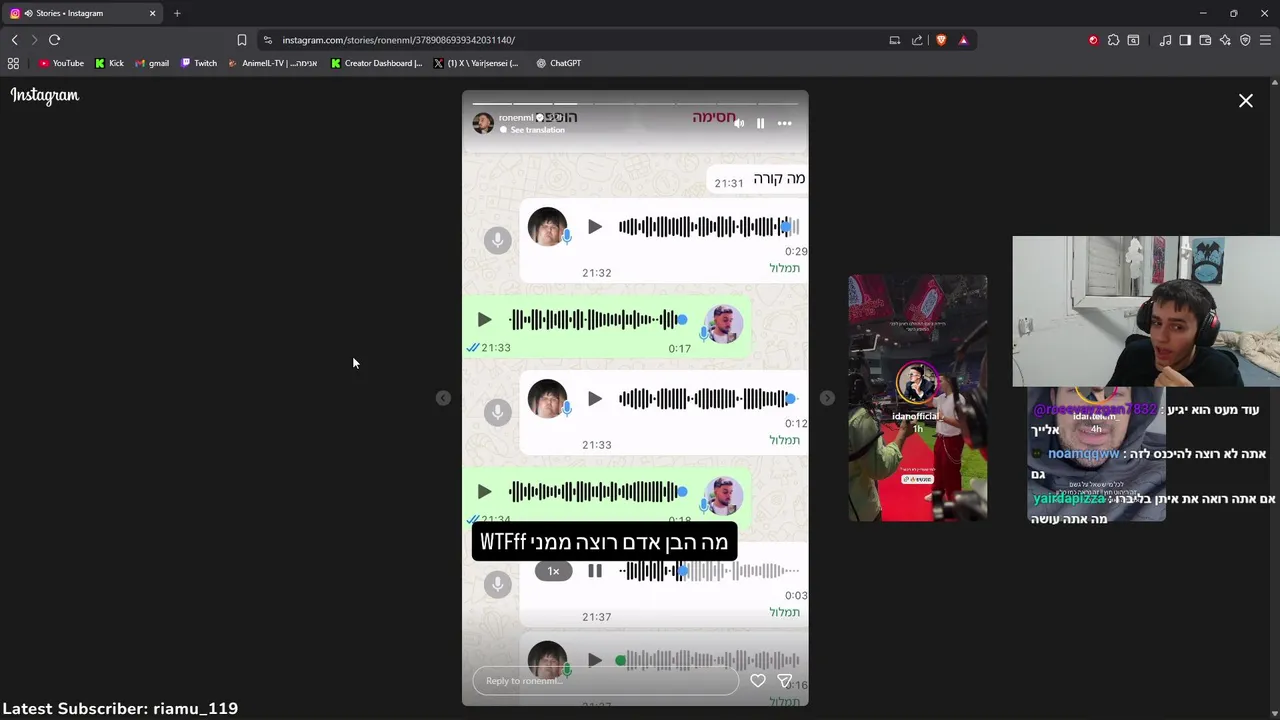Screen dimensions: 1280x720
Task: Mute the story audio
Action: [739, 123]
